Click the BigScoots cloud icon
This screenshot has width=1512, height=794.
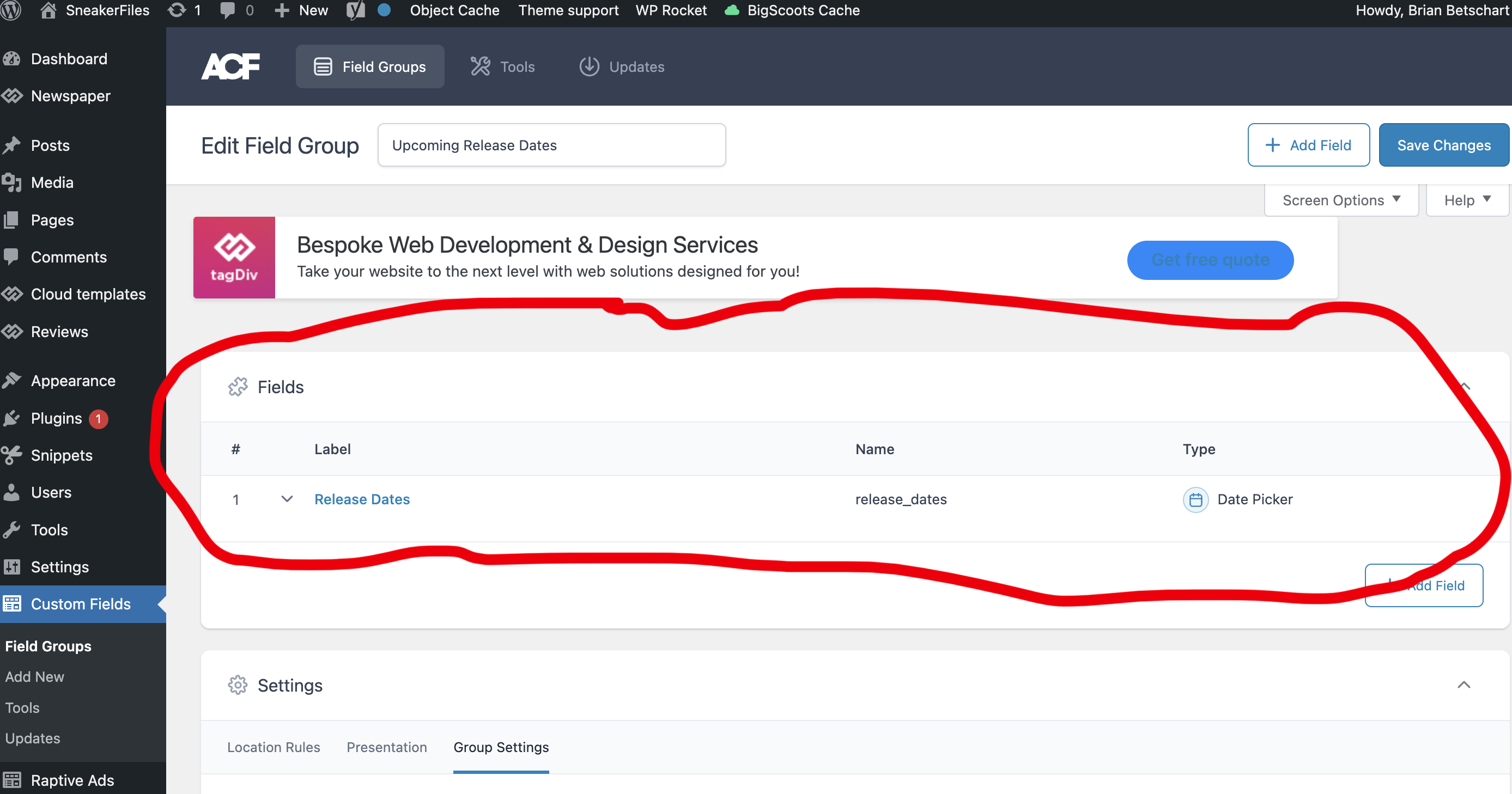[x=731, y=10]
